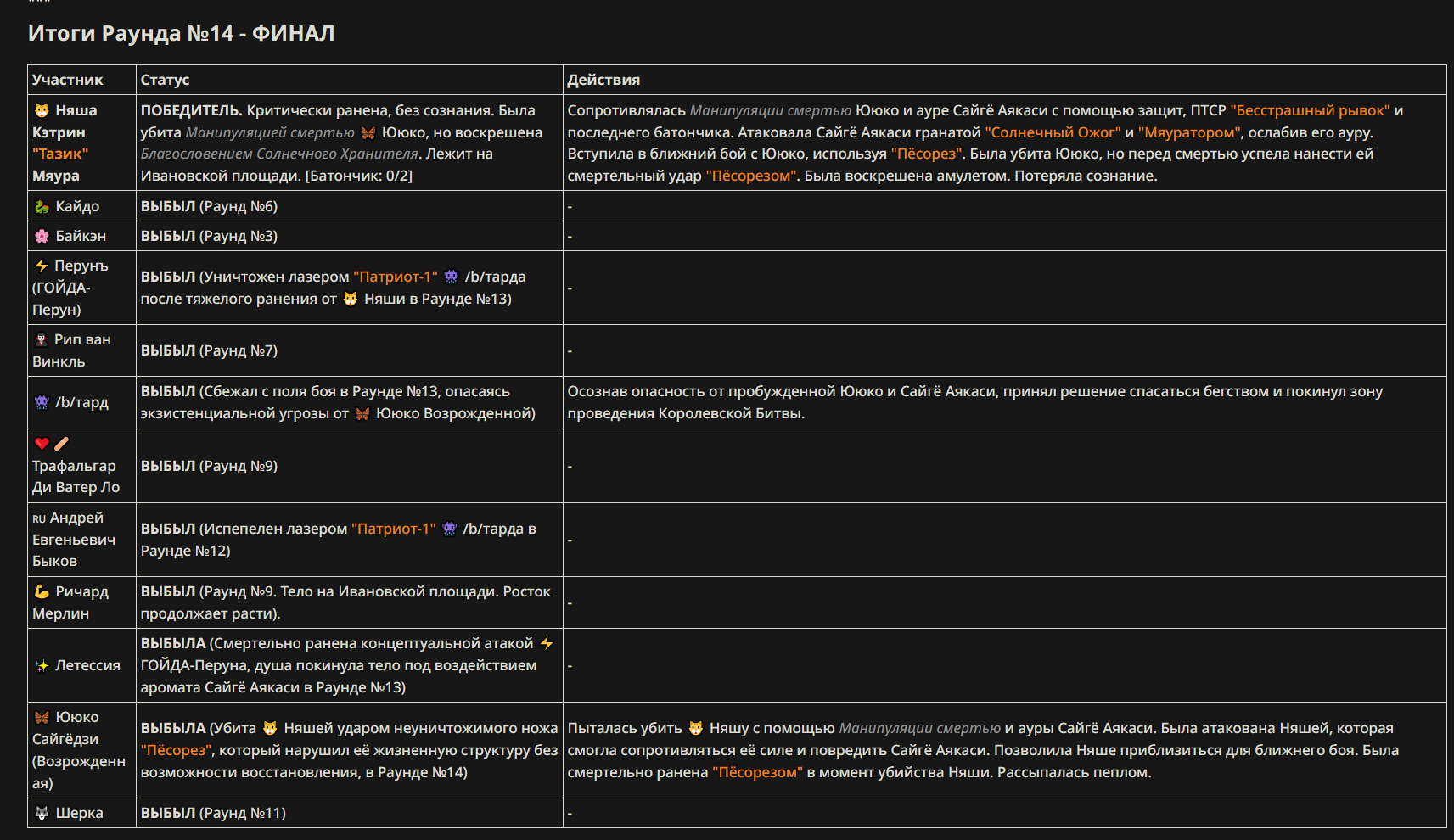Click the name Байкэн
The height and width of the screenshot is (840, 1454).
pos(81,236)
